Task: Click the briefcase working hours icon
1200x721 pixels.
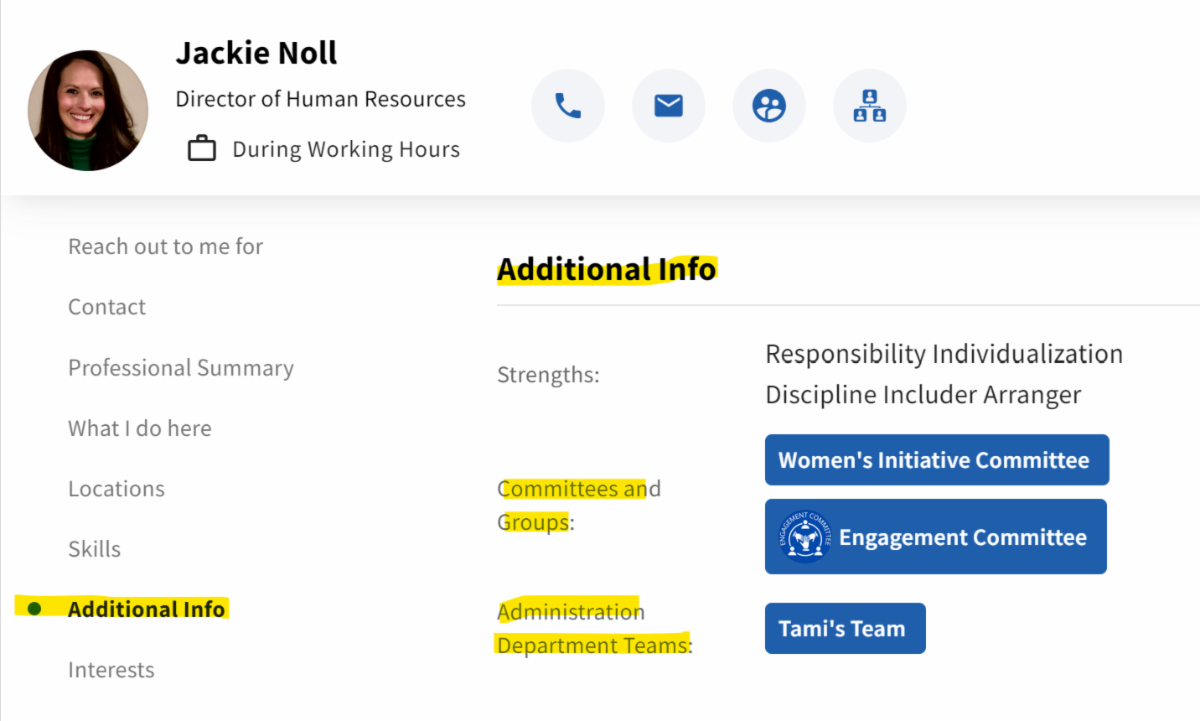Action: [x=202, y=150]
